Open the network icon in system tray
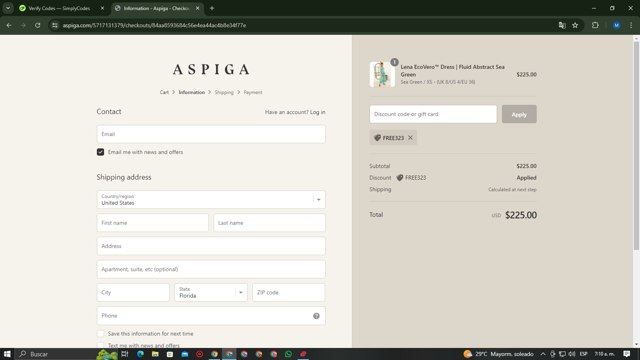Screen dimensions: 640x360 coord(562,354)
